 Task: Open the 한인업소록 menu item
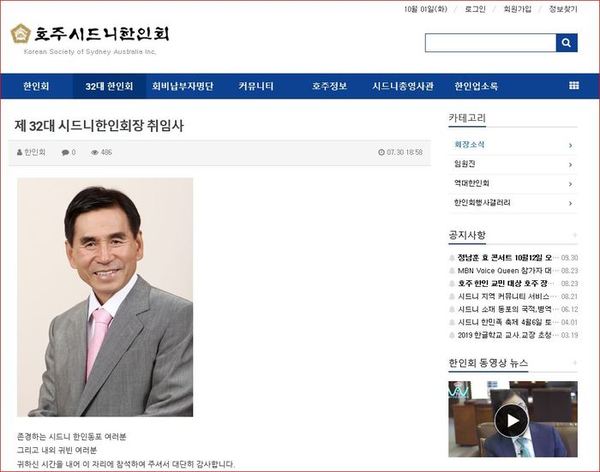[x=476, y=86]
